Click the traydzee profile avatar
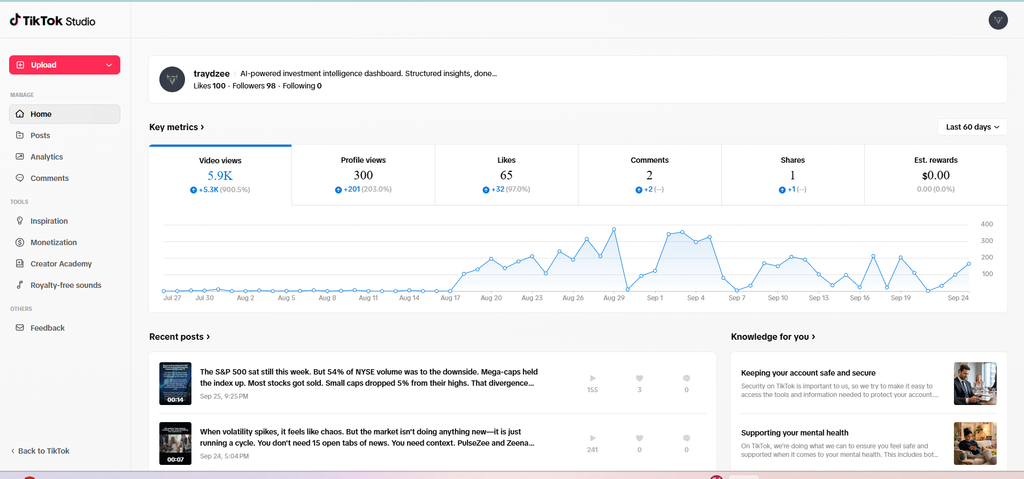The image size is (1024, 479). [x=172, y=79]
